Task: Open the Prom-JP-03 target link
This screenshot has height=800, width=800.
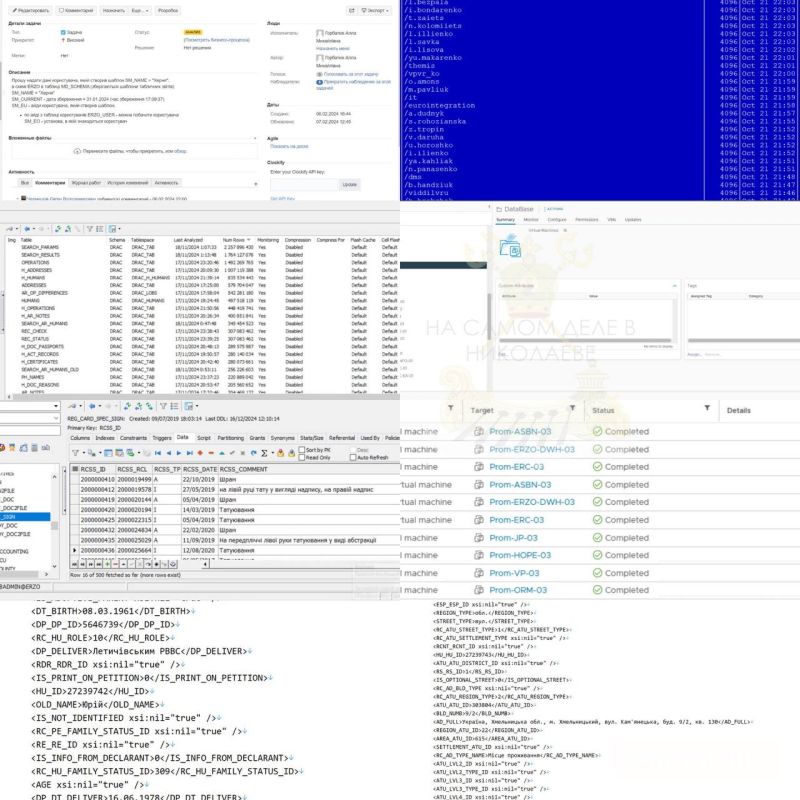Action: (513, 538)
